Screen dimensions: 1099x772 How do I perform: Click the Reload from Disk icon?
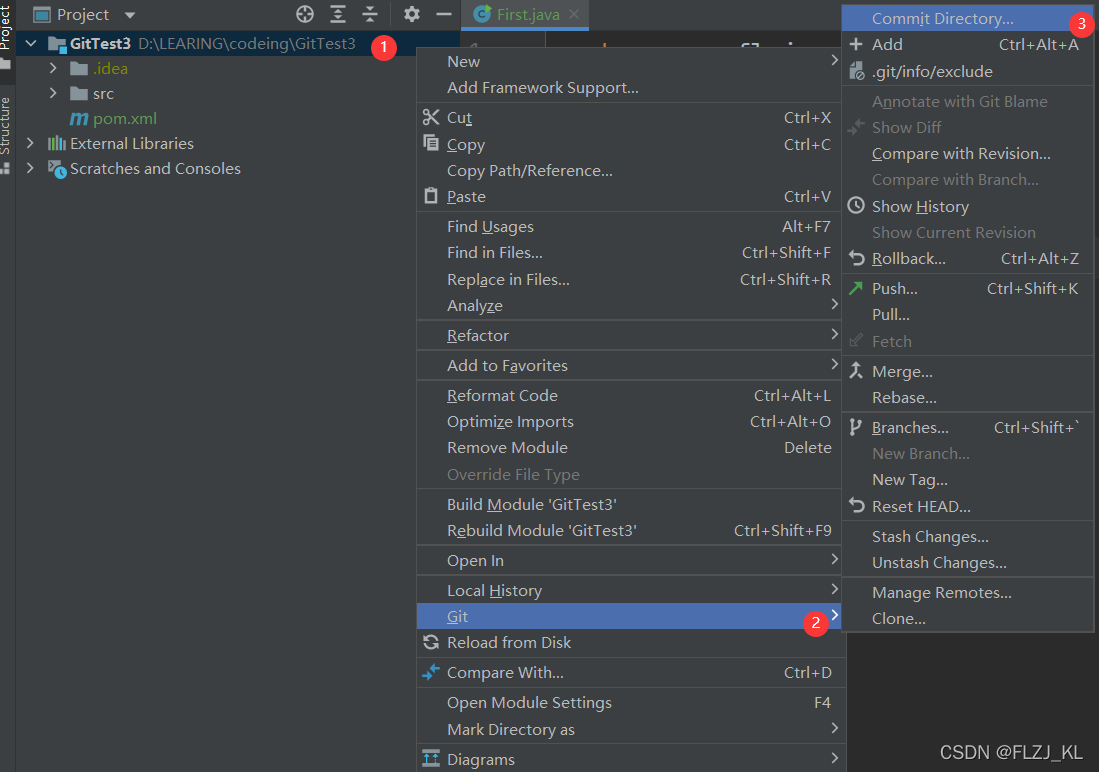[431, 642]
